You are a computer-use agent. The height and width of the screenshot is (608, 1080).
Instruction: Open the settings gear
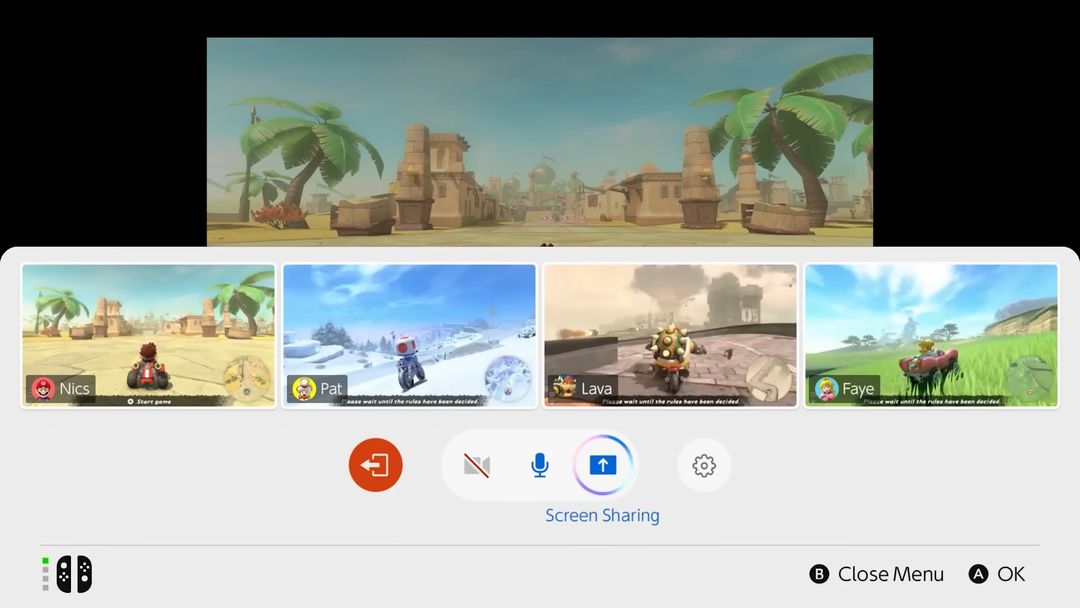click(x=703, y=465)
